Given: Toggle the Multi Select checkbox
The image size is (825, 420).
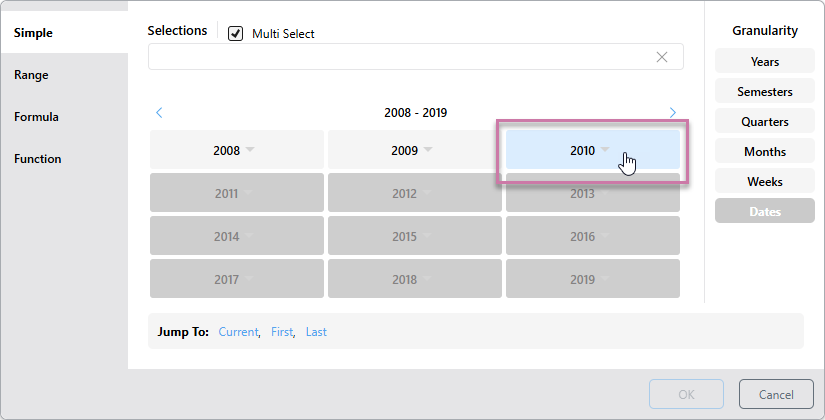Looking at the screenshot, I should click(236, 33).
